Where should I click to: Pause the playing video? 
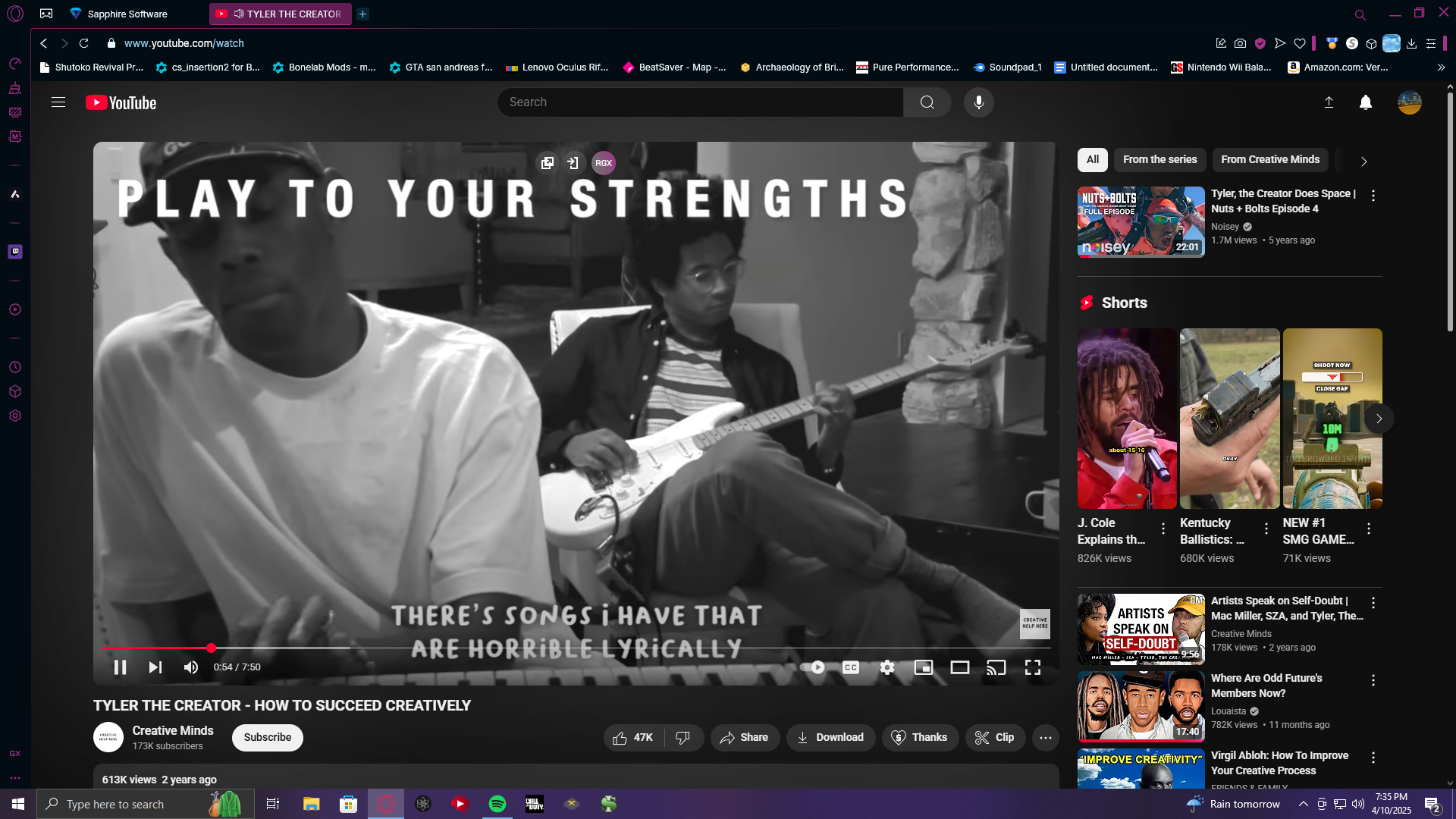(x=120, y=667)
